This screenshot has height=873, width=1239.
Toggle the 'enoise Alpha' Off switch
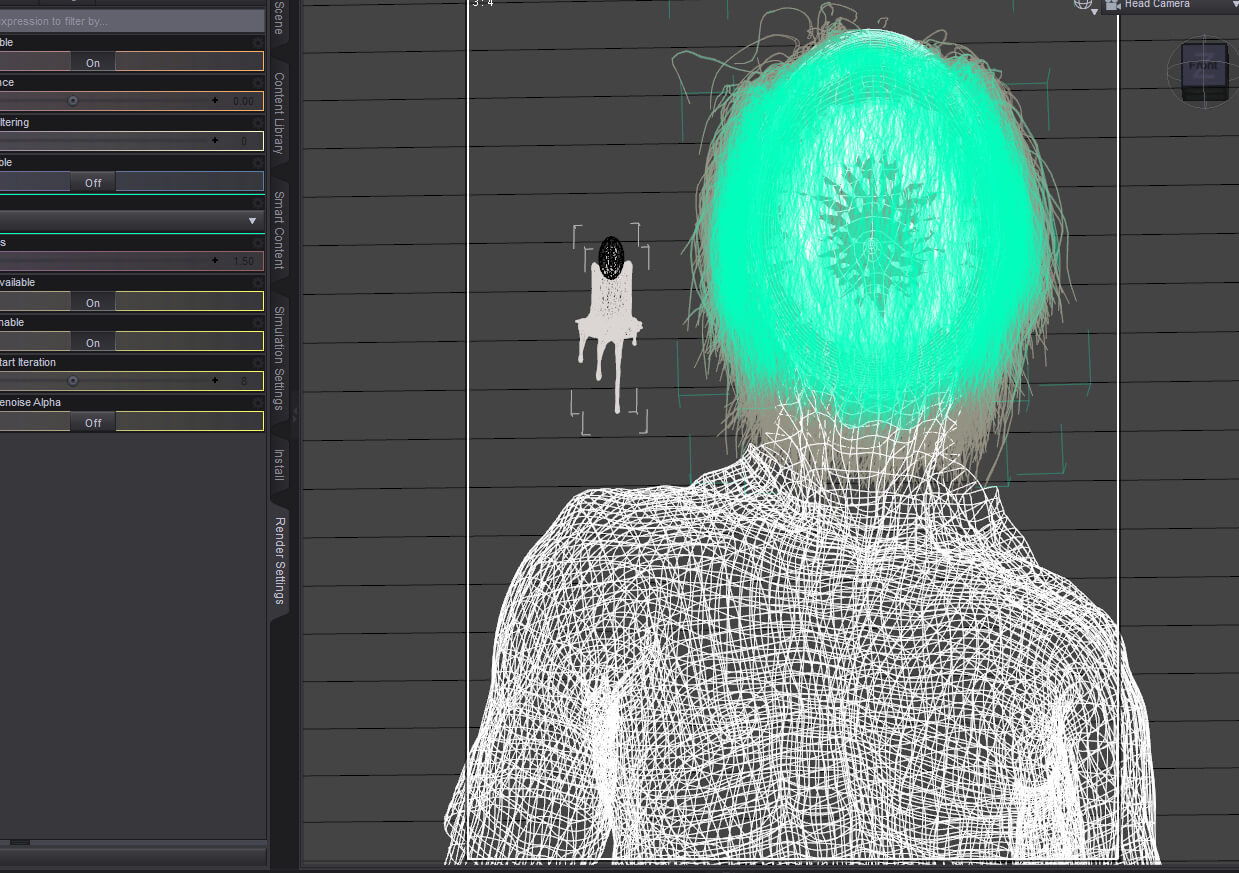pos(93,423)
